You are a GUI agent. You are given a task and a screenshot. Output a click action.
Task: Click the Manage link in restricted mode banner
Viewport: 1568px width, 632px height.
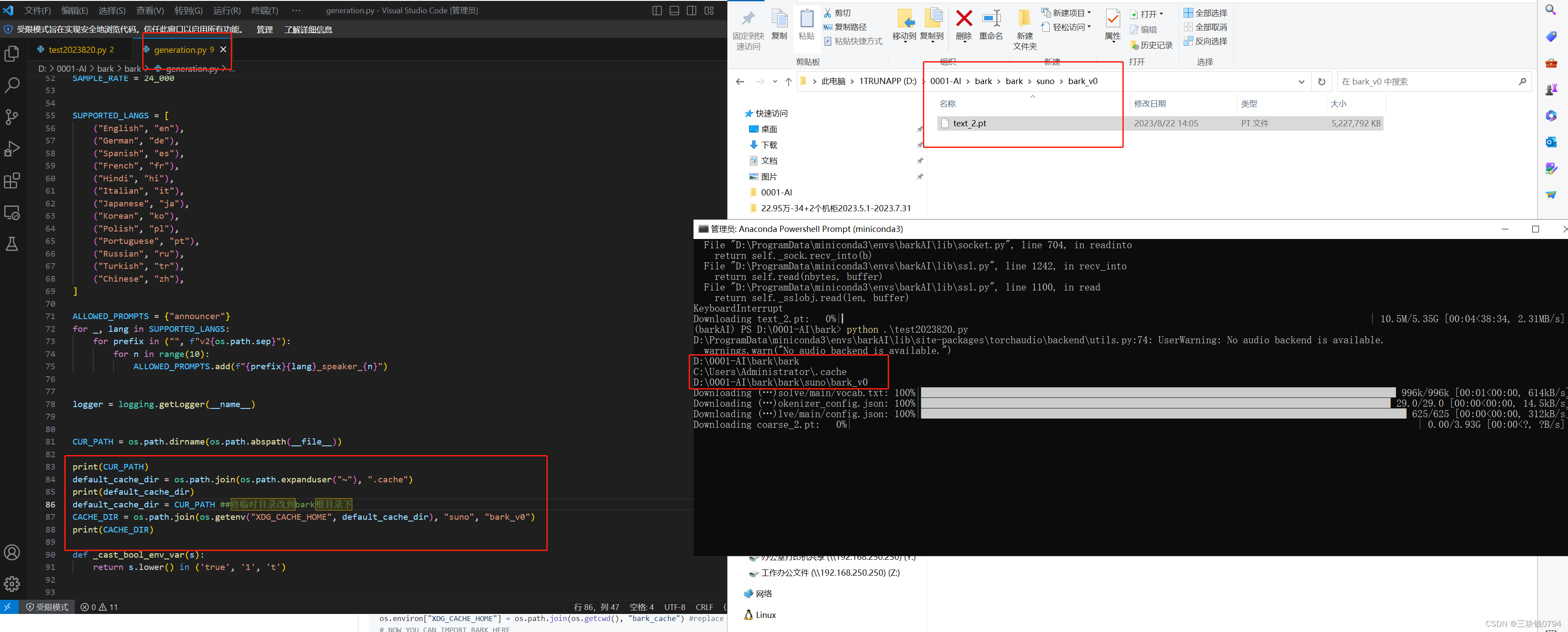(264, 29)
